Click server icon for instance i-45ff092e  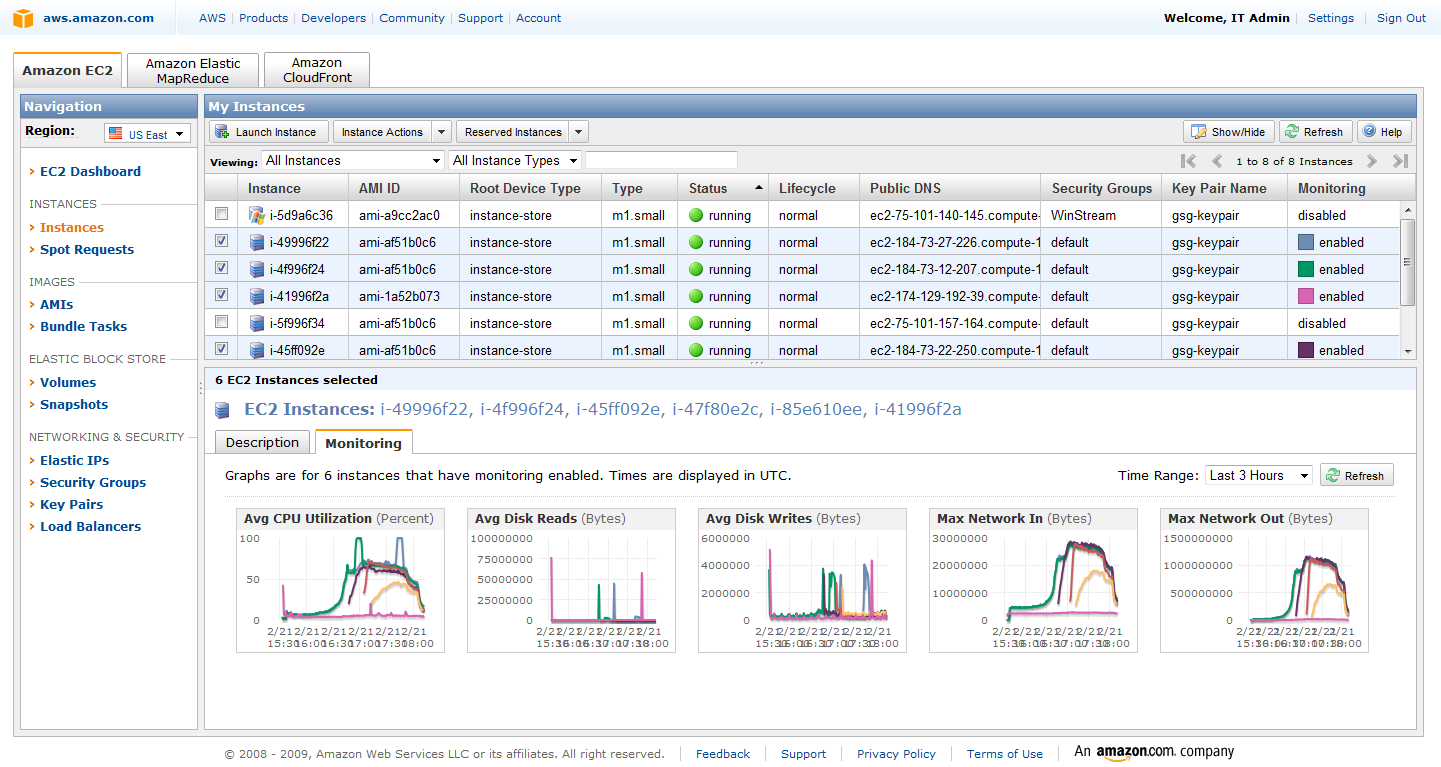click(x=257, y=350)
